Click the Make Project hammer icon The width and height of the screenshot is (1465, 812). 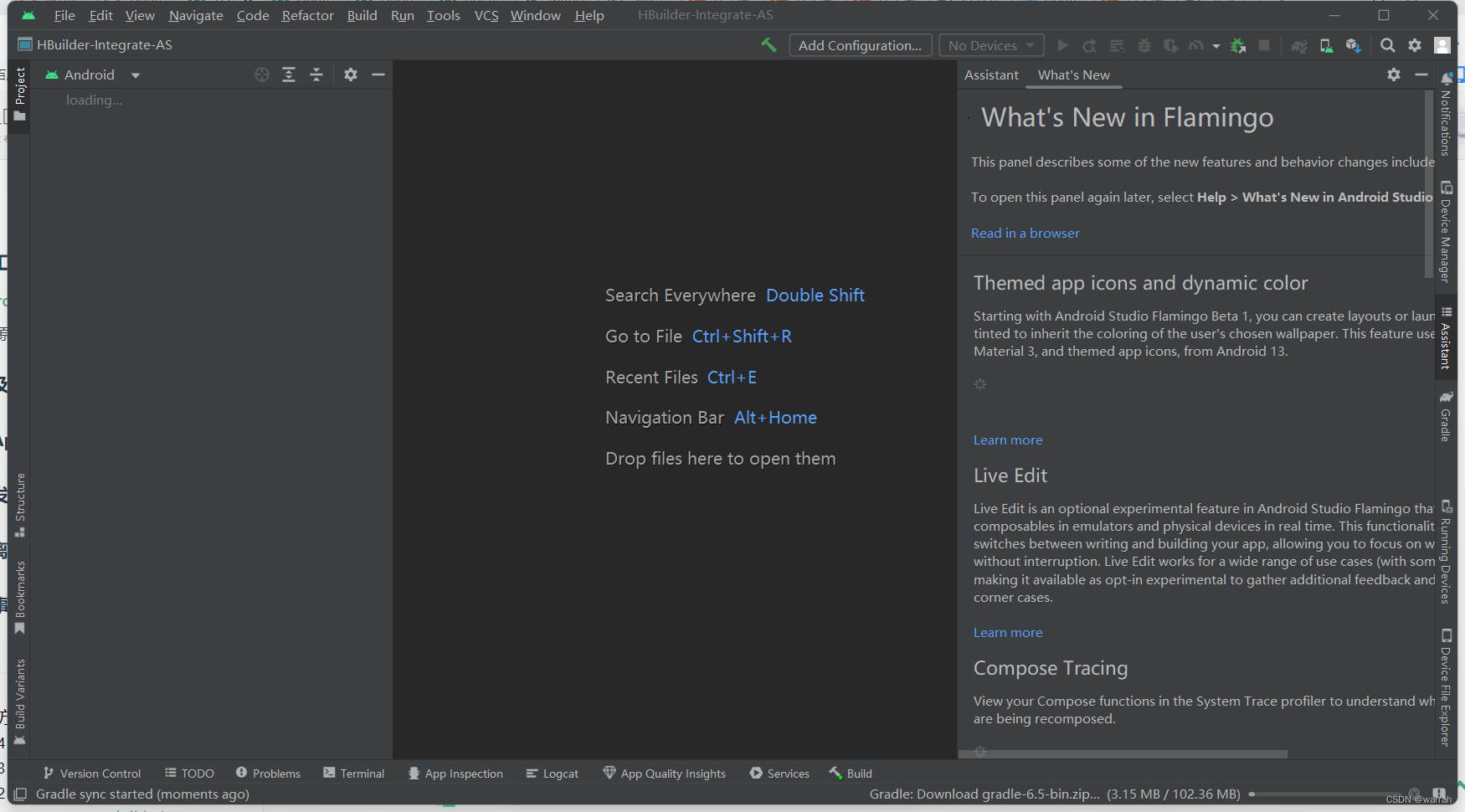(x=768, y=45)
